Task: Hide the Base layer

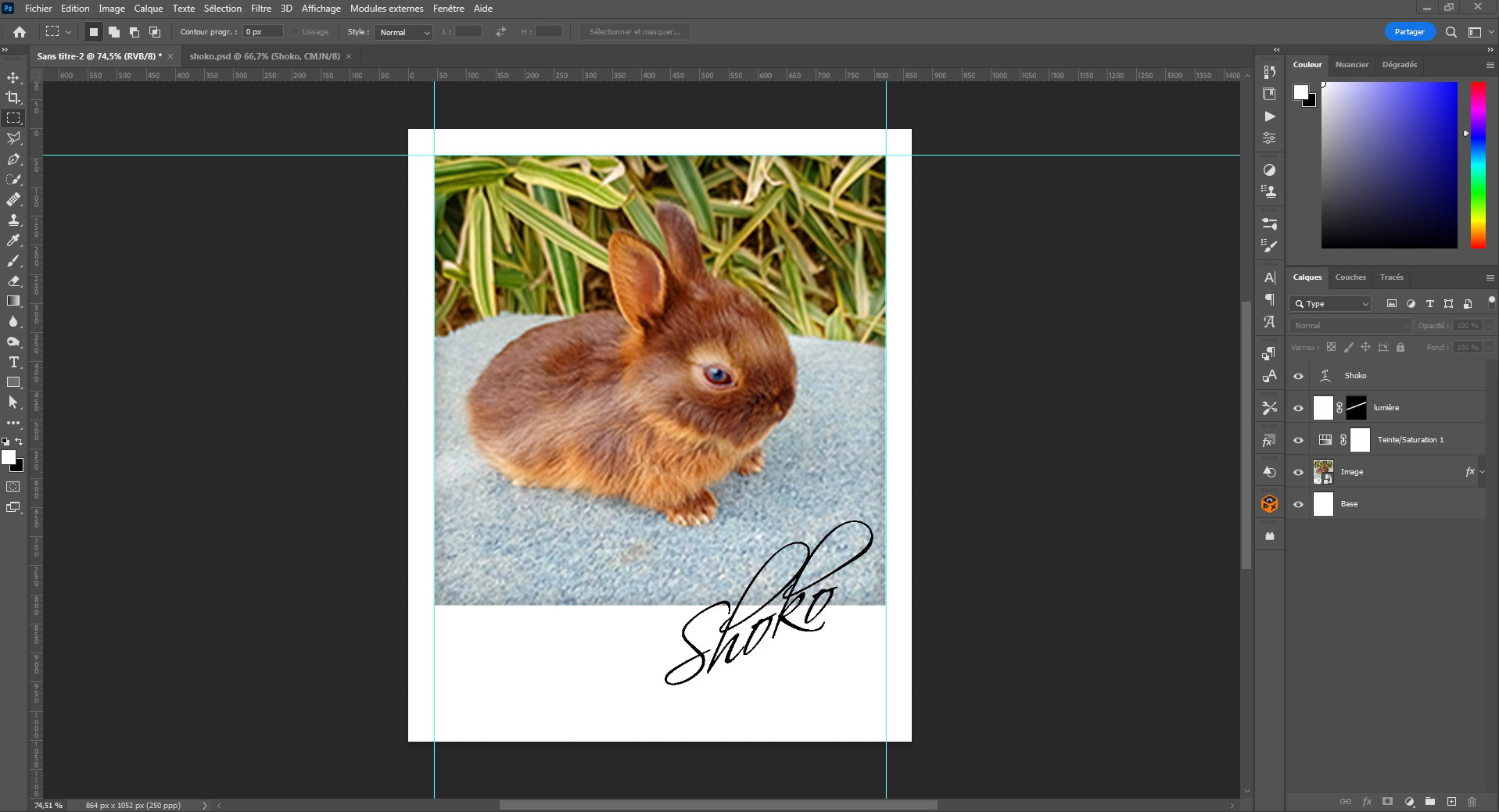Action: coord(1299,504)
